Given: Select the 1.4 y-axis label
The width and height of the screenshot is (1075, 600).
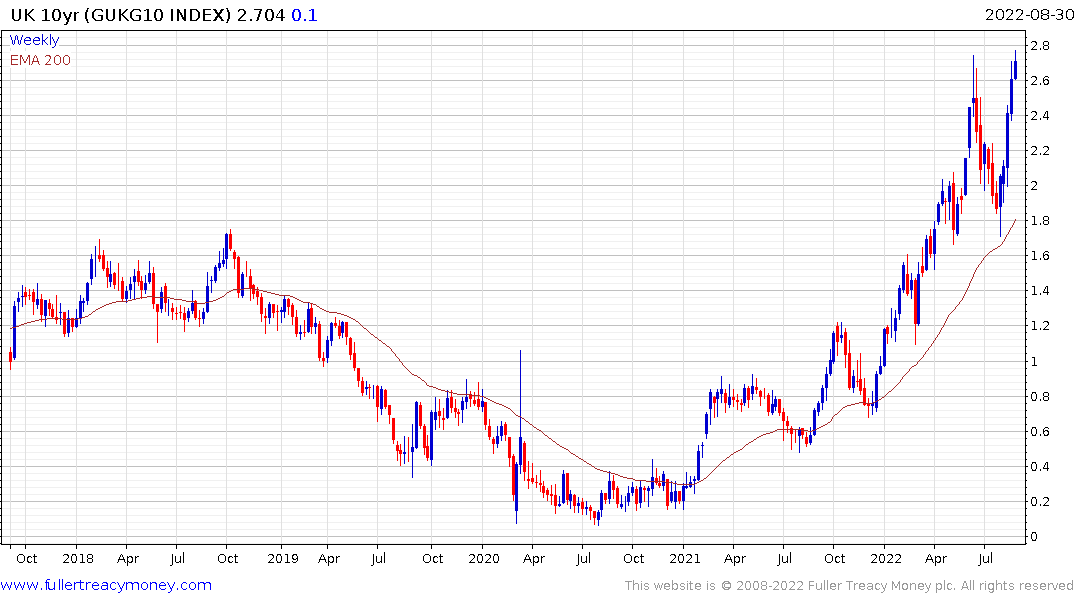Looking at the screenshot, I should (x=1039, y=291).
